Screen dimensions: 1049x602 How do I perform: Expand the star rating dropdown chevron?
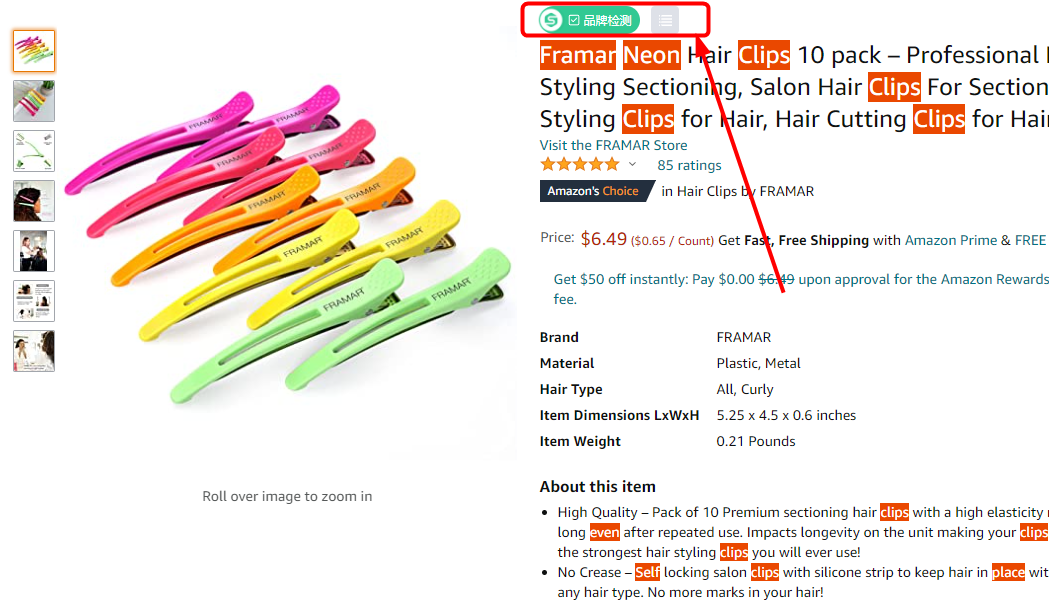click(x=632, y=165)
